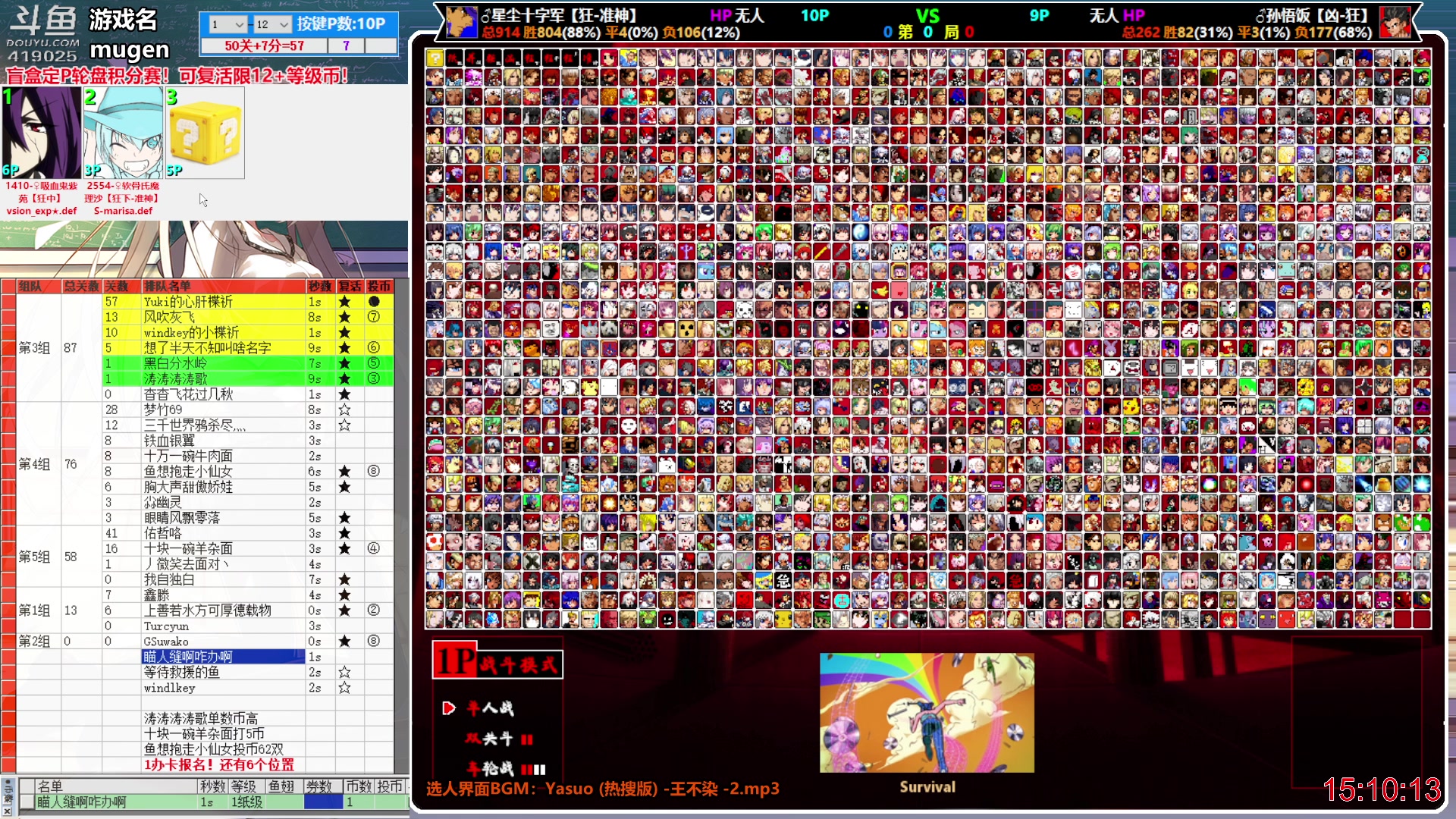Toggle hollow revive star for windlkey
The height and width of the screenshot is (819, 1456).
point(344,688)
